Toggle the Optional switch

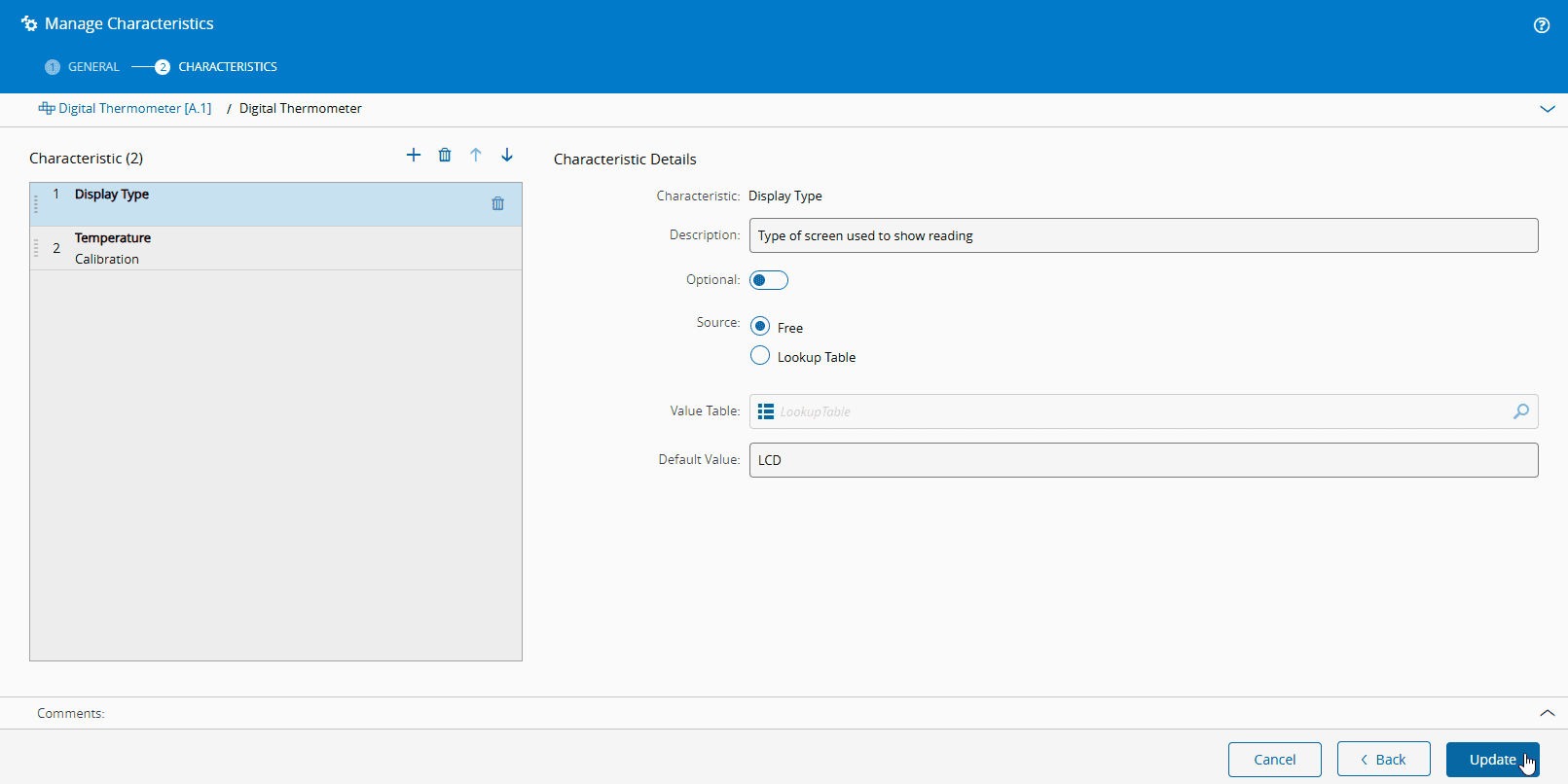click(768, 280)
